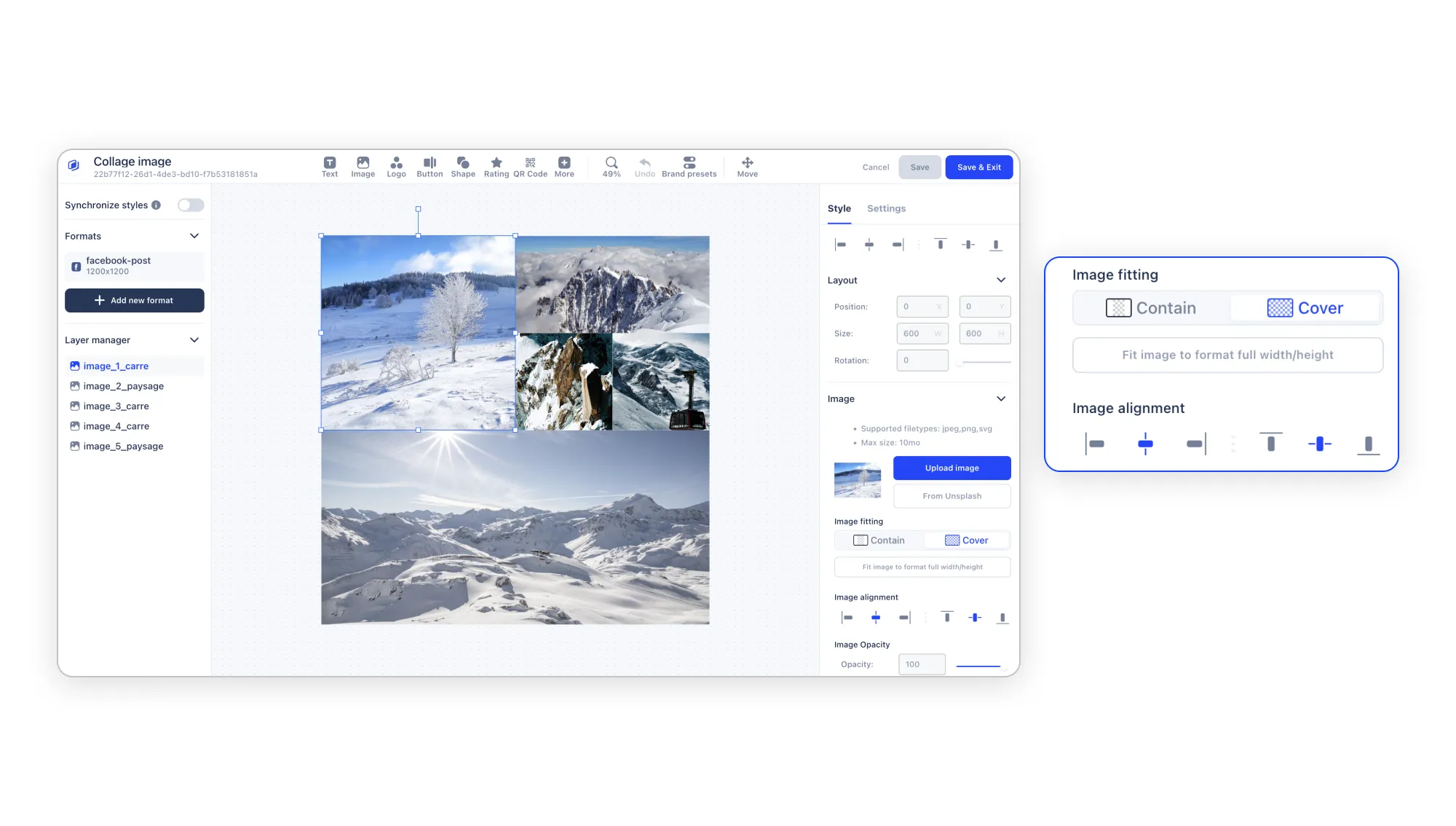Select the Image tool in toolbar
The image size is (1456, 826).
[362, 166]
